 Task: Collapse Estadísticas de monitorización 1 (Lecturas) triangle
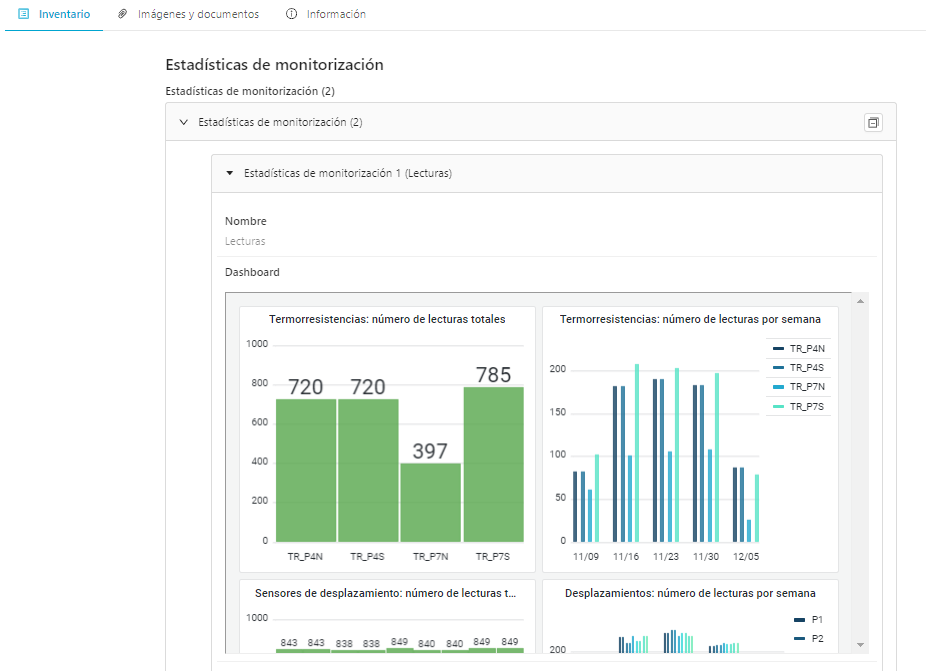click(230, 173)
